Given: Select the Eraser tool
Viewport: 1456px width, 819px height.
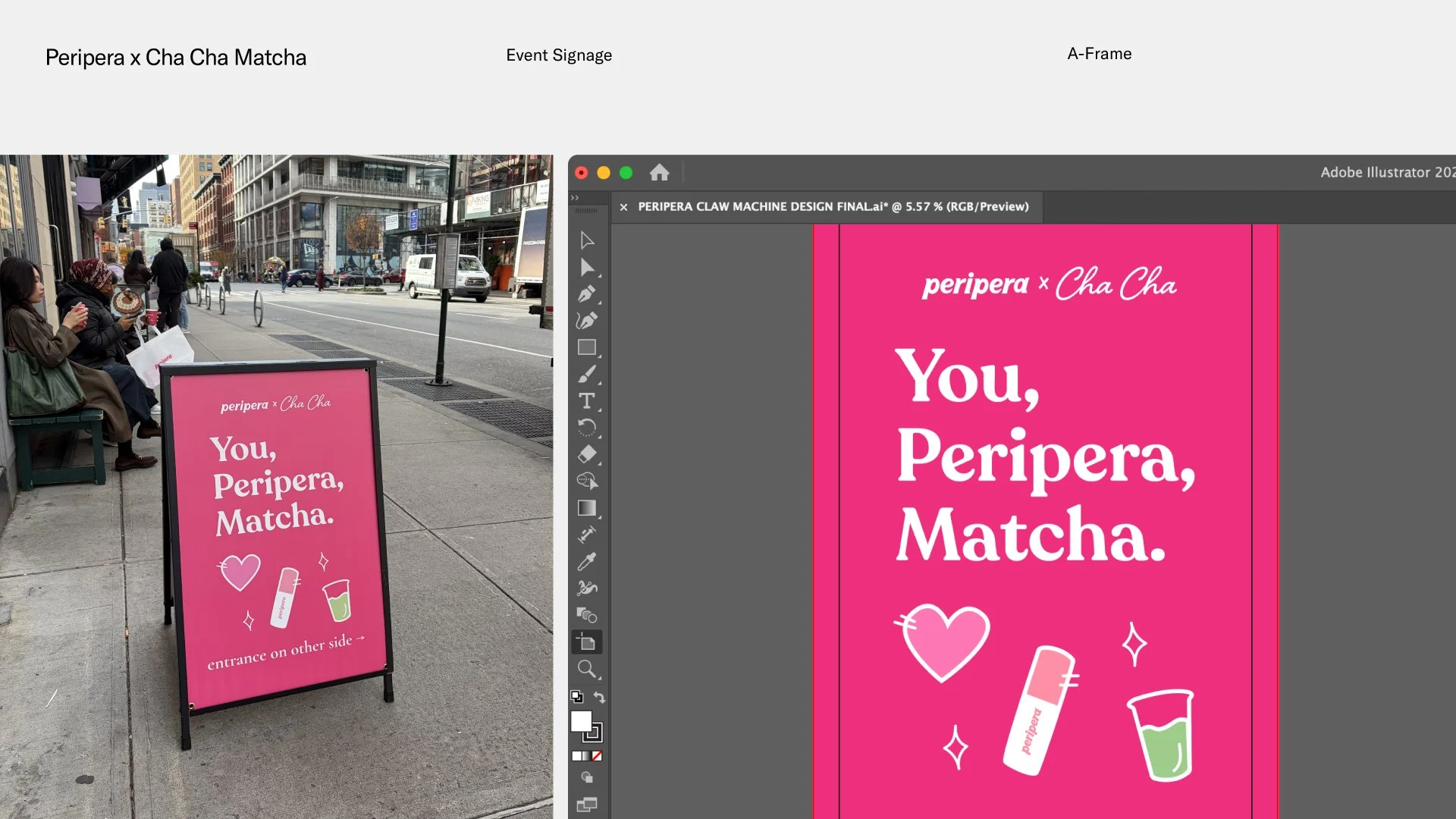Looking at the screenshot, I should (x=587, y=454).
